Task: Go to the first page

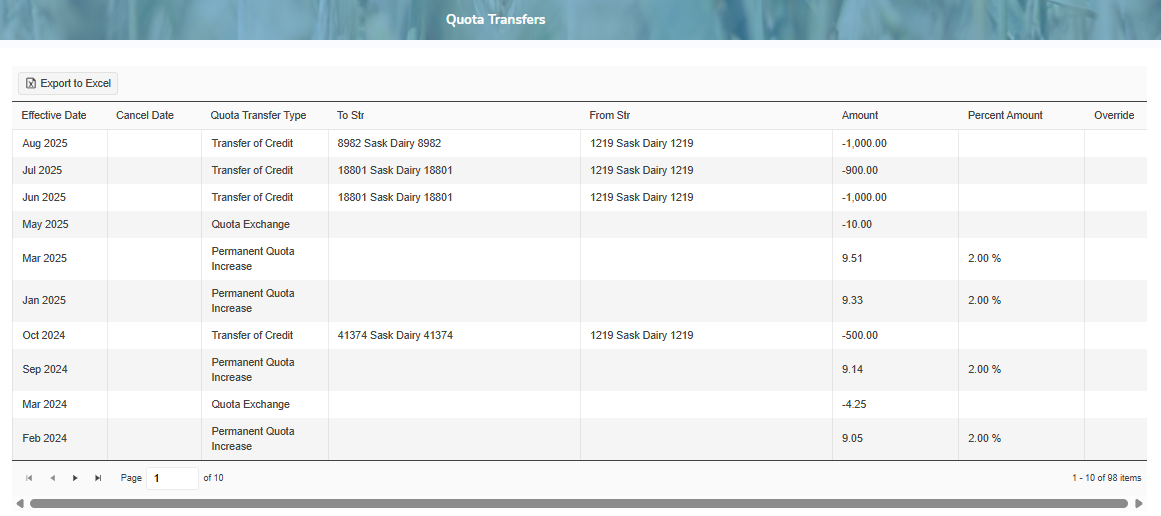Action: (x=28, y=478)
